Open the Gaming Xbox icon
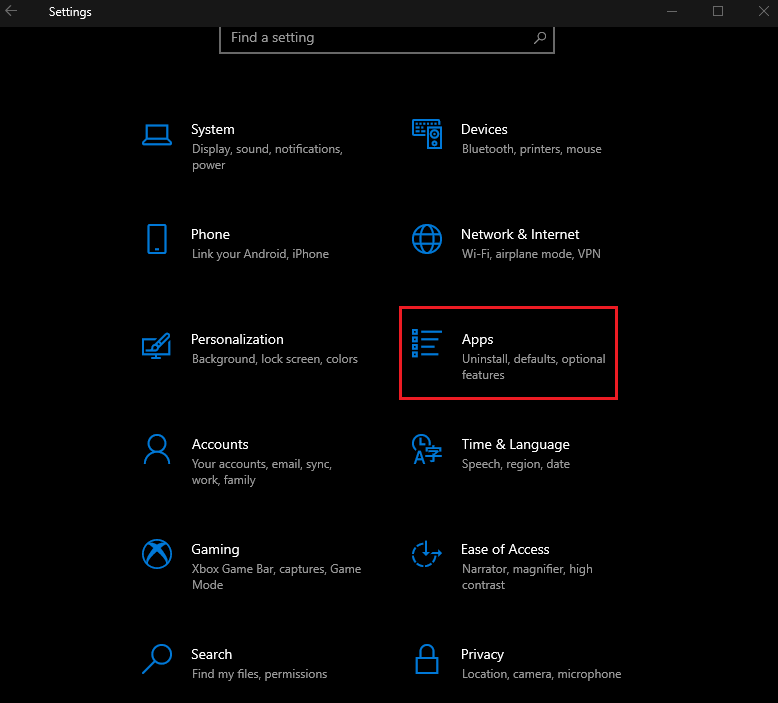 click(x=157, y=554)
